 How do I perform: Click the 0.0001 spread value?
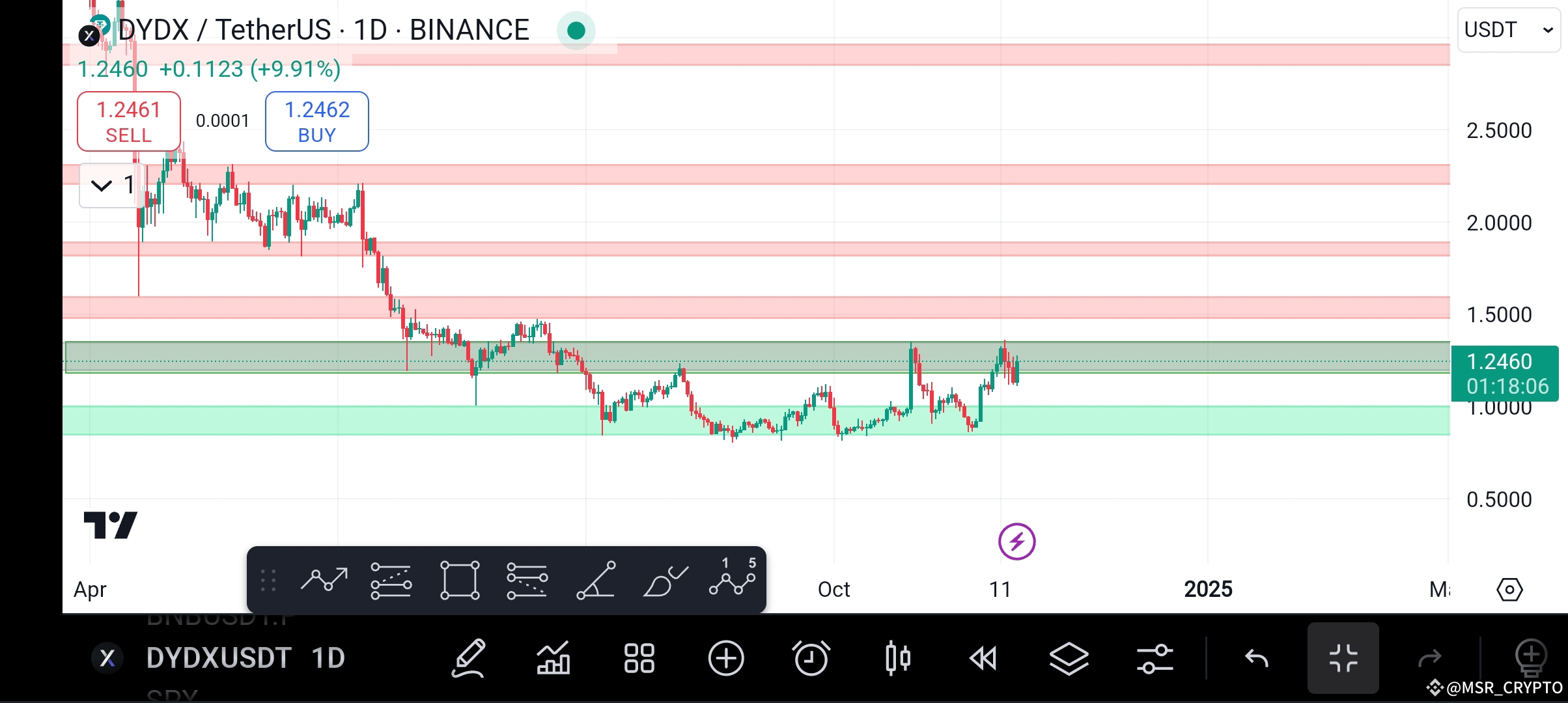[x=223, y=121]
